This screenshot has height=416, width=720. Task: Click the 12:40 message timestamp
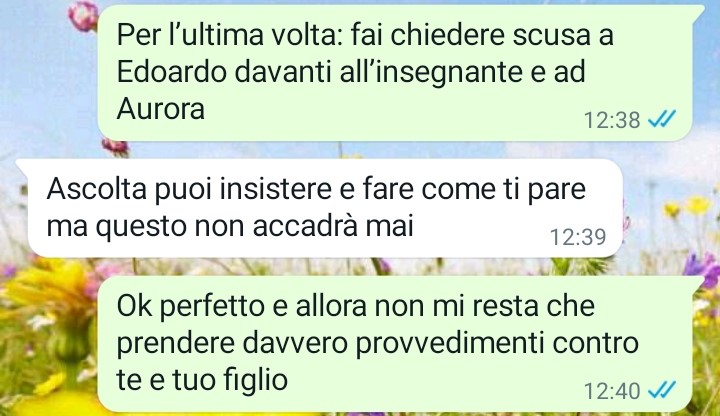(612, 391)
